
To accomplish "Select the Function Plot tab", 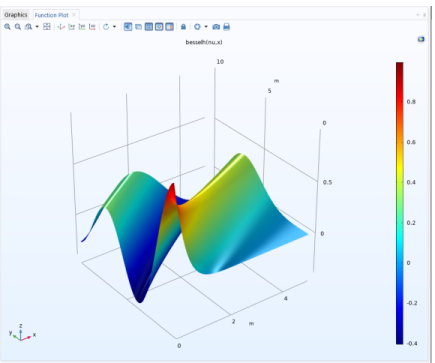I will (x=51, y=15).
